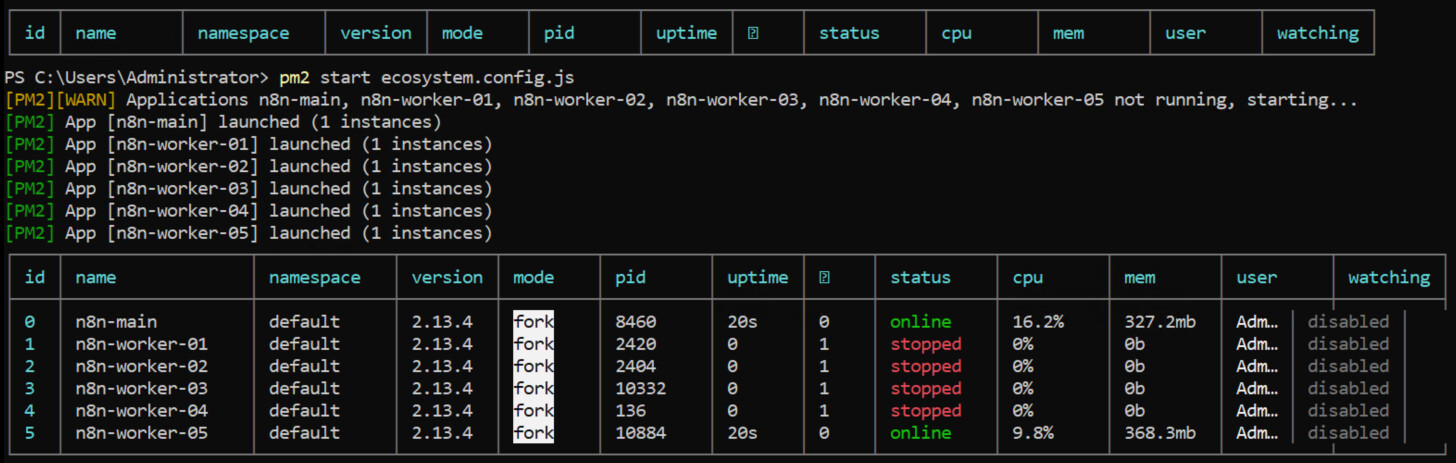This screenshot has height=463, width=1456.
Task: Click the "pid" header of the populated process table
Action: 630,278
